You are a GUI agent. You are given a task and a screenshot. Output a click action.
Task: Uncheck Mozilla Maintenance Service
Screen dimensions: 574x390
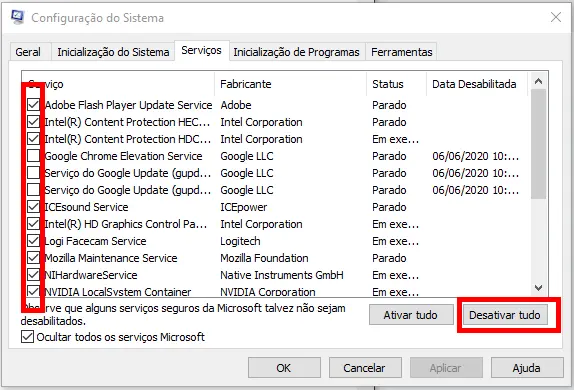33,258
